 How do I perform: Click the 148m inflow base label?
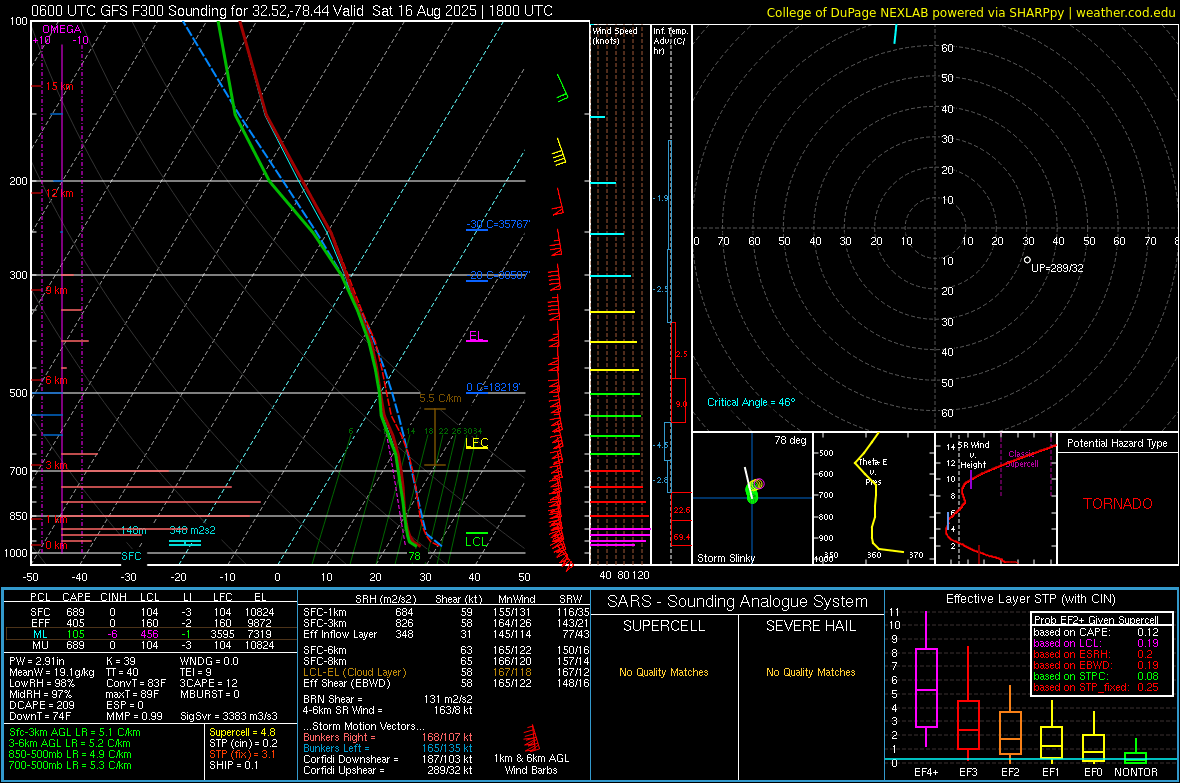(134, 531)
